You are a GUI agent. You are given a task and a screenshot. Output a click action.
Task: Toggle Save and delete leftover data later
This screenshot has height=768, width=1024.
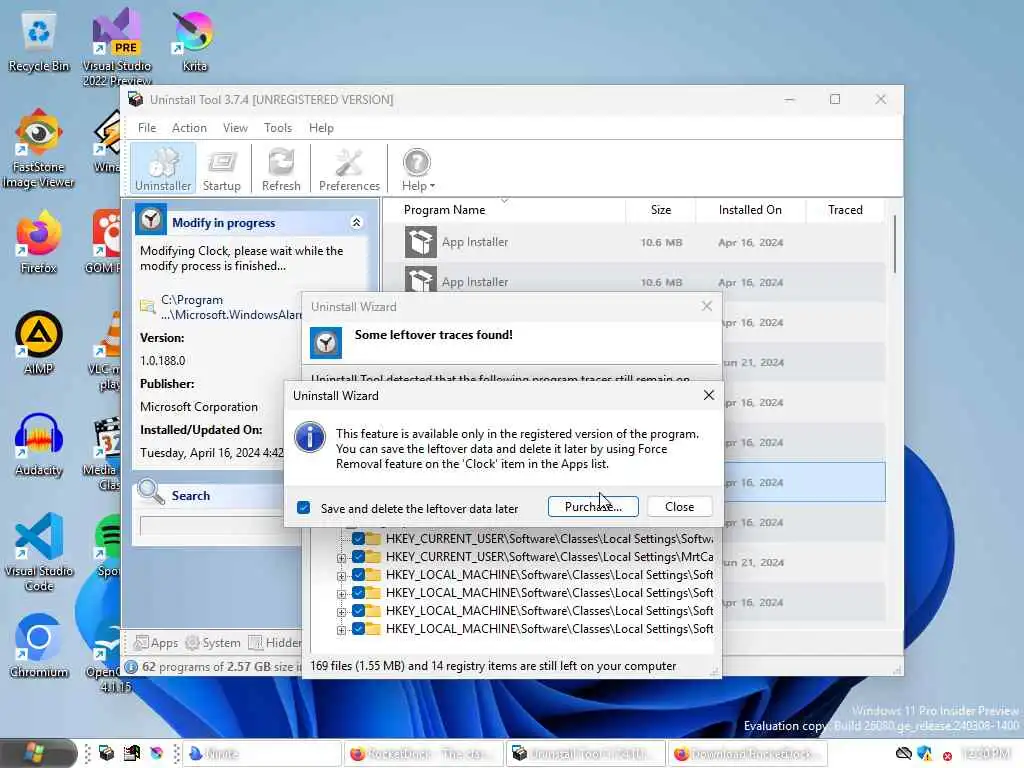[304, 507]
